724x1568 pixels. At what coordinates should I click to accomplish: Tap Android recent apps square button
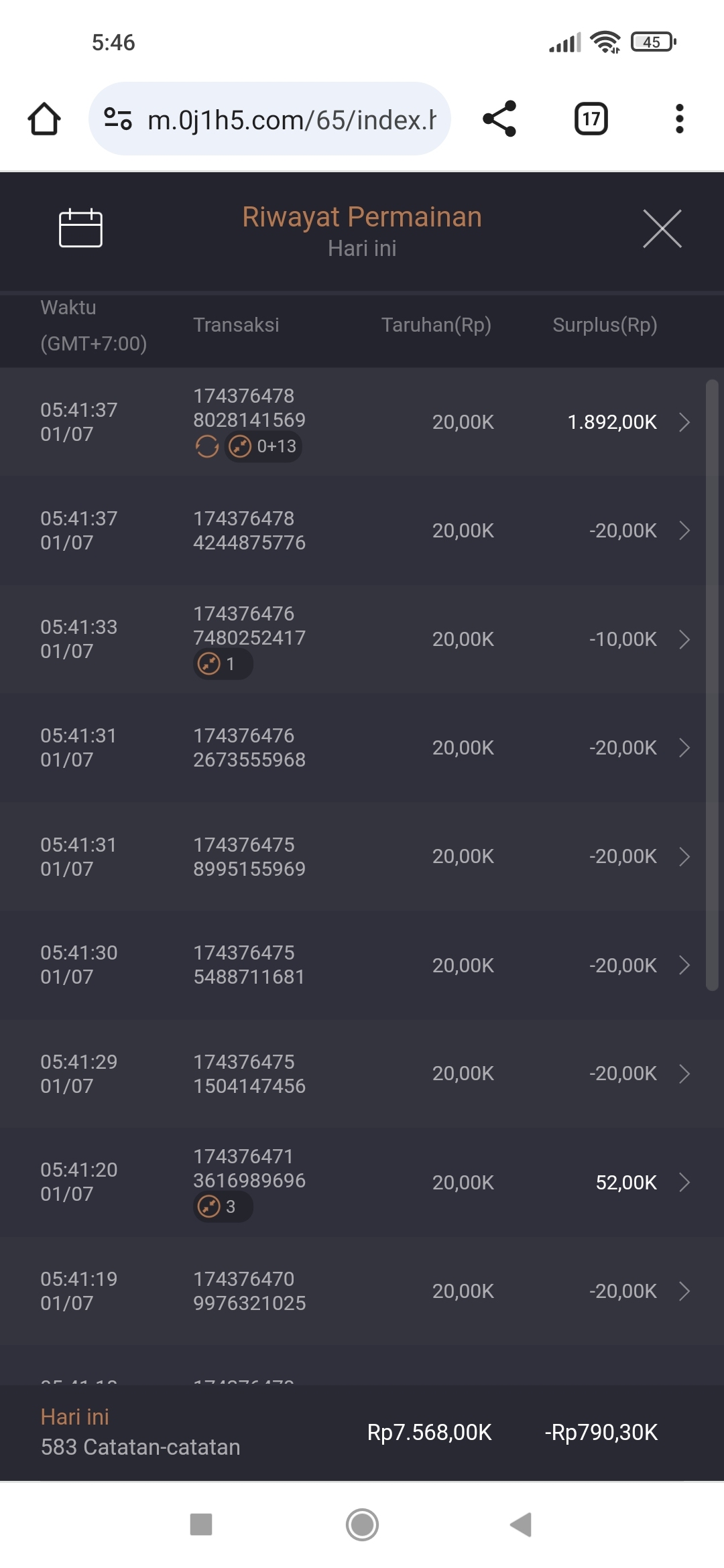pyautogui.click(x=201, y=1524)
